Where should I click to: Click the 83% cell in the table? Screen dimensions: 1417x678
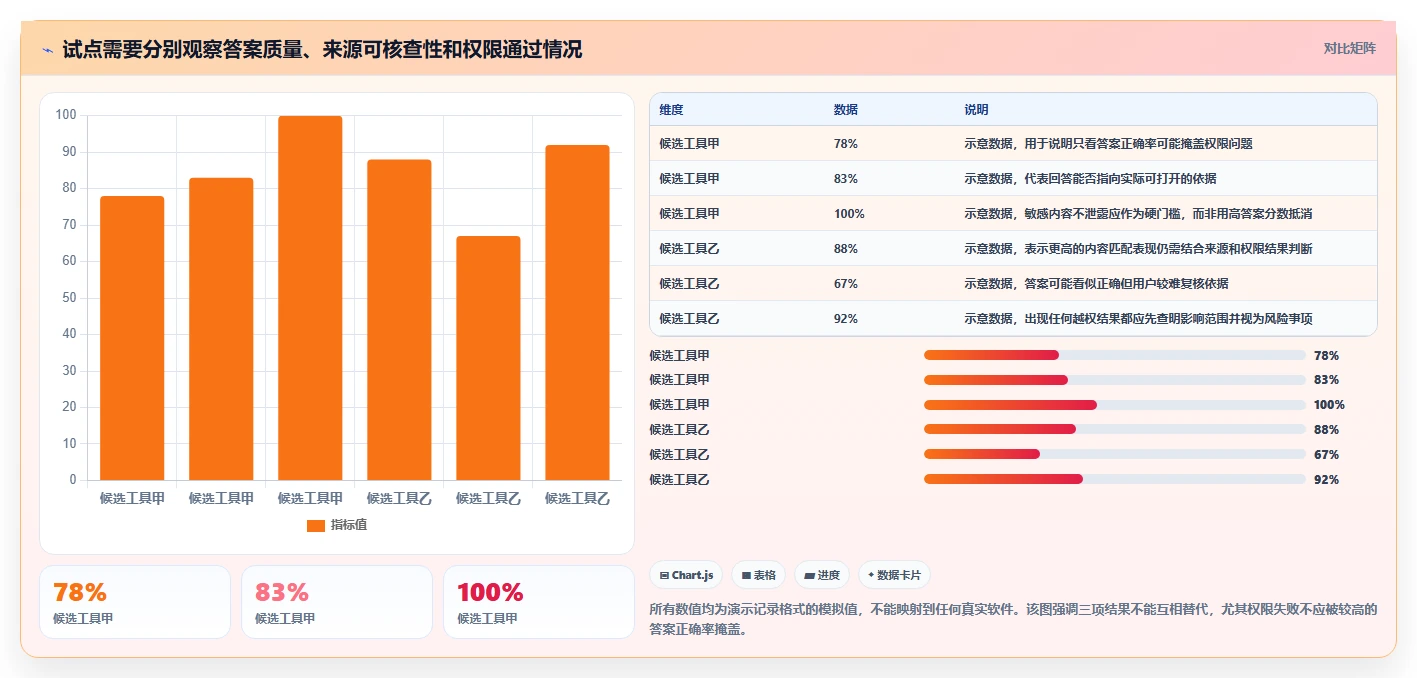(x=846, y=179)
